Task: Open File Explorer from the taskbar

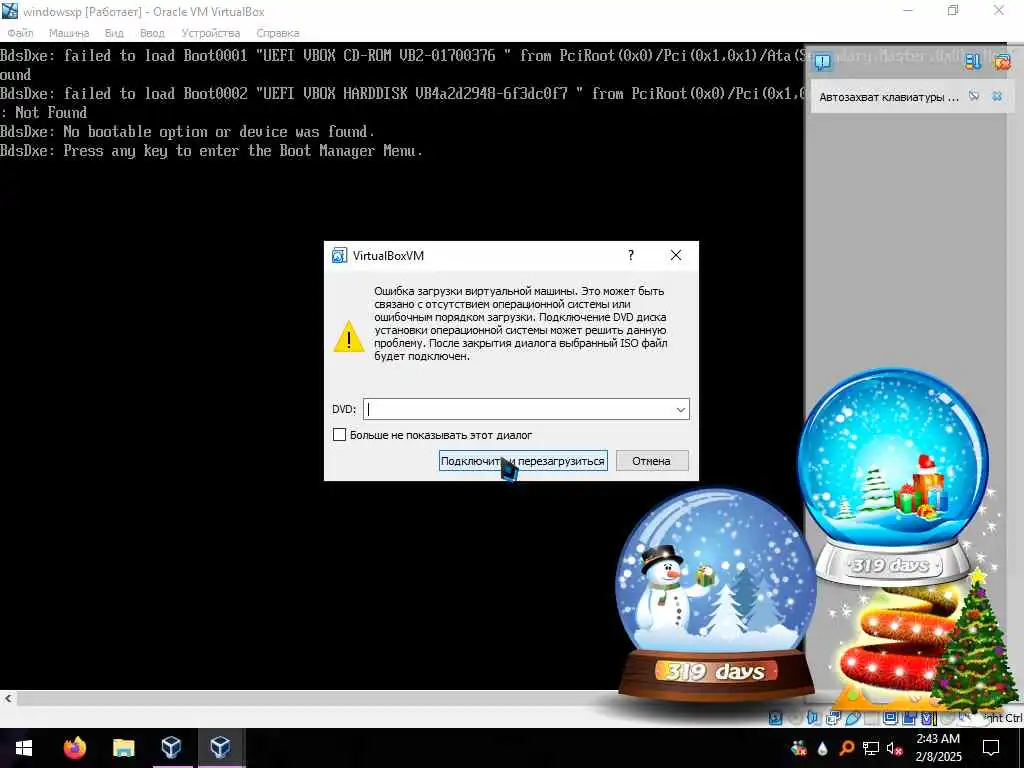Action: (x=123, y=748)
